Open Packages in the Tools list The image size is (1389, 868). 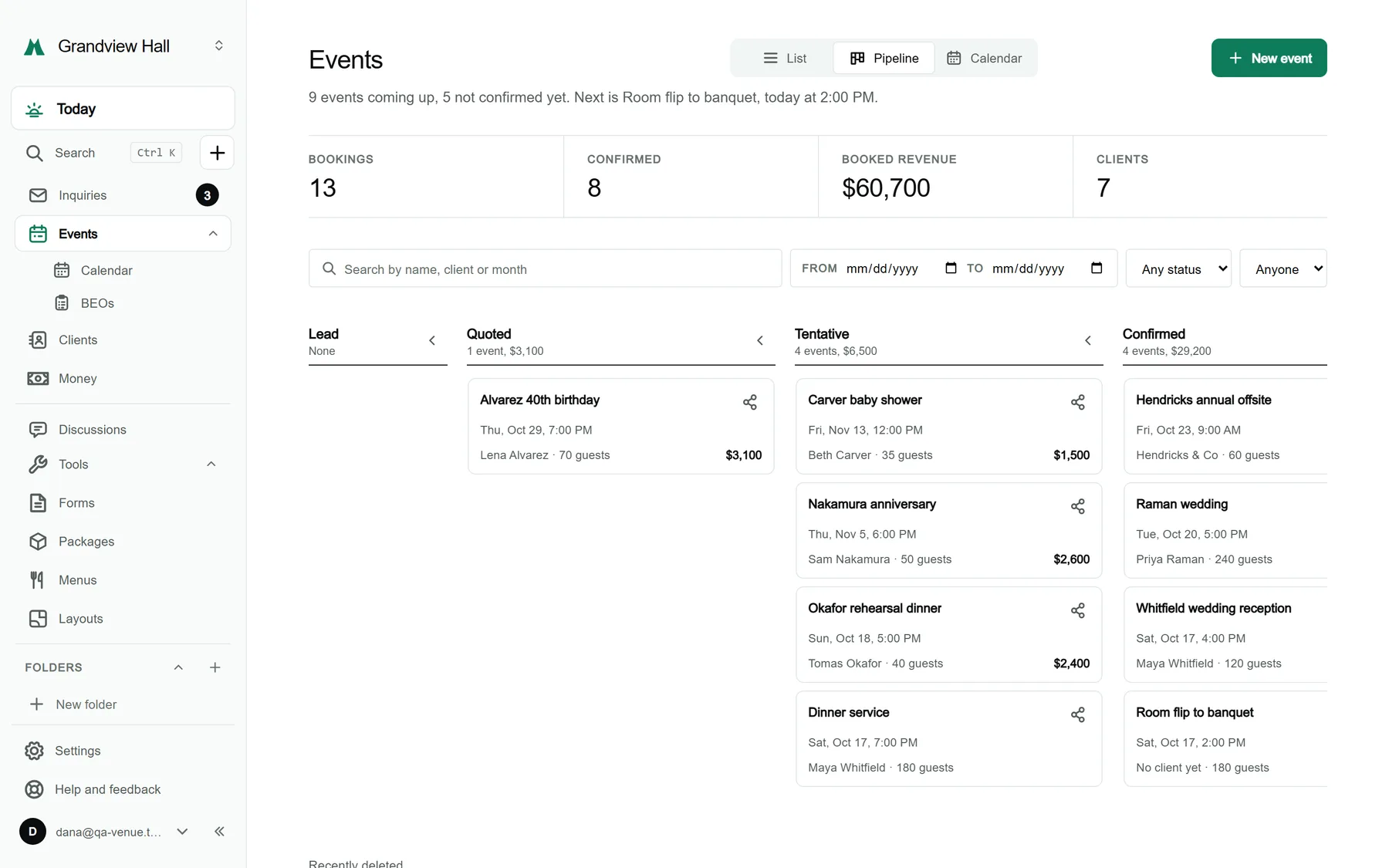(x=123, y=541)
